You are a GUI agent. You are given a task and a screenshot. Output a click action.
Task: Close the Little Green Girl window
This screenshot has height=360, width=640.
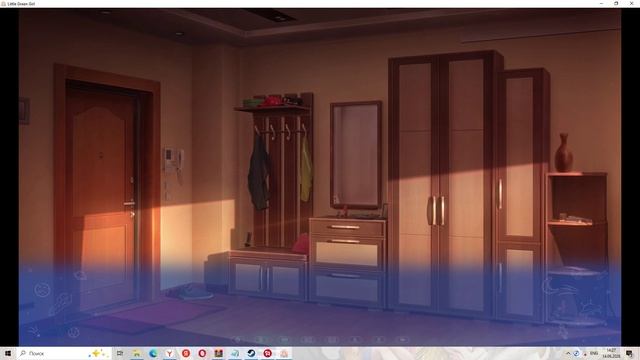pos(631,4)
